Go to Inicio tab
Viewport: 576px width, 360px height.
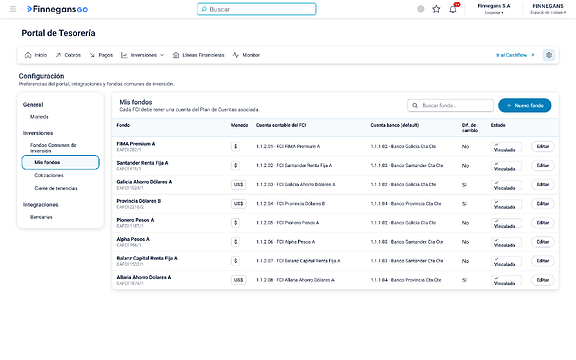(36, 55)
